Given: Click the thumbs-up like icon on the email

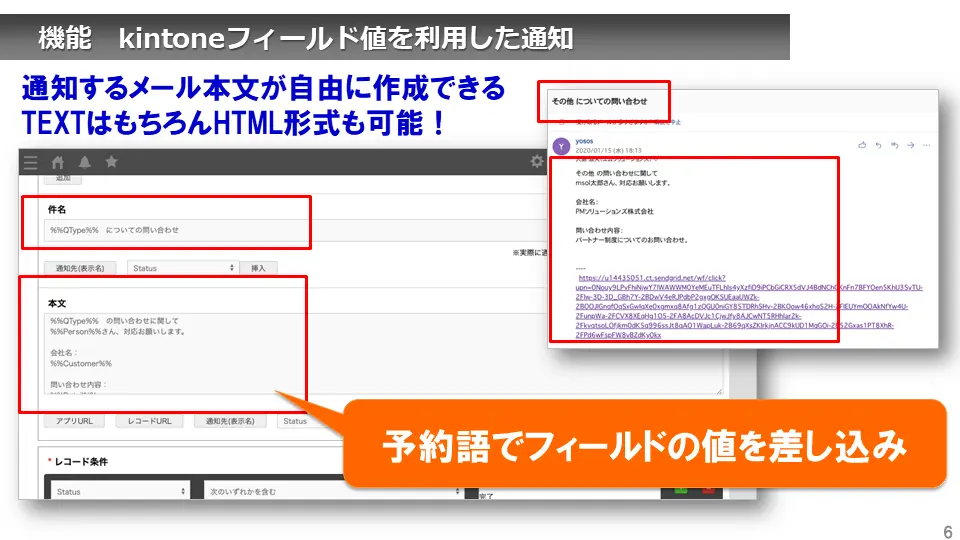Looking at the screenshot, I should pos(862,145).
